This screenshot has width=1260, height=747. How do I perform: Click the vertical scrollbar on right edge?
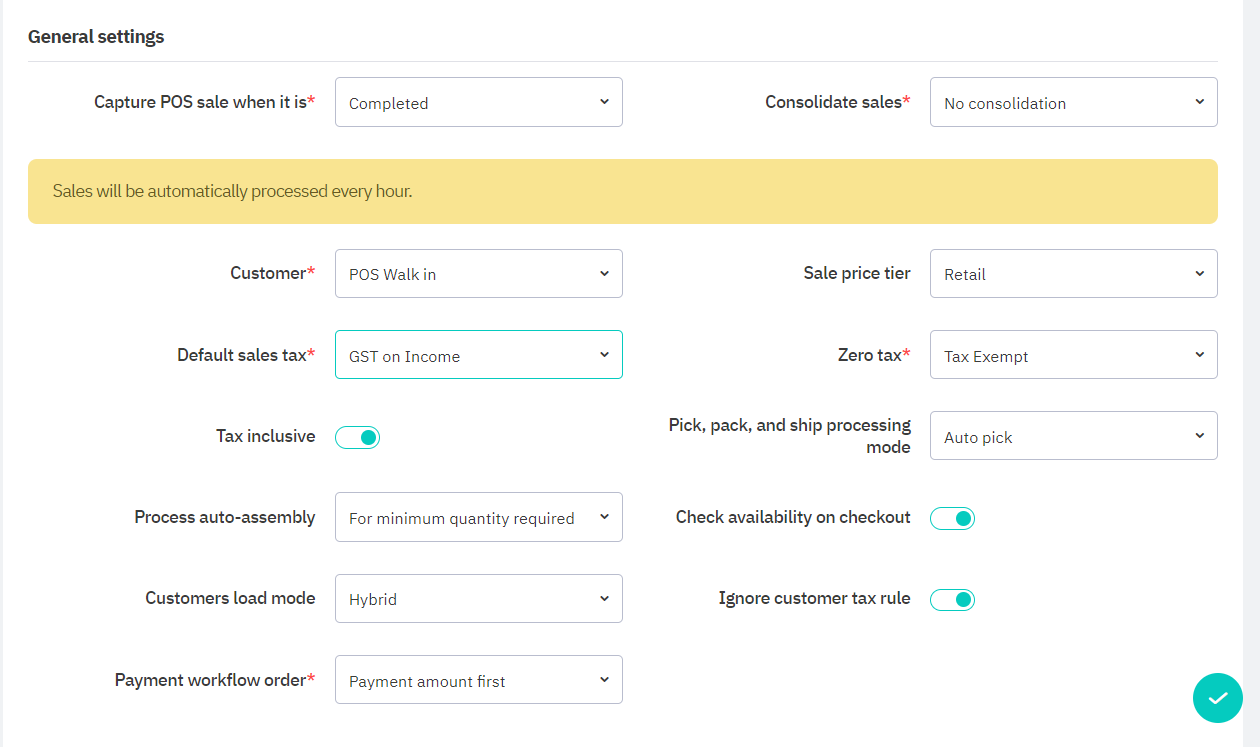tap(1251, 300)
